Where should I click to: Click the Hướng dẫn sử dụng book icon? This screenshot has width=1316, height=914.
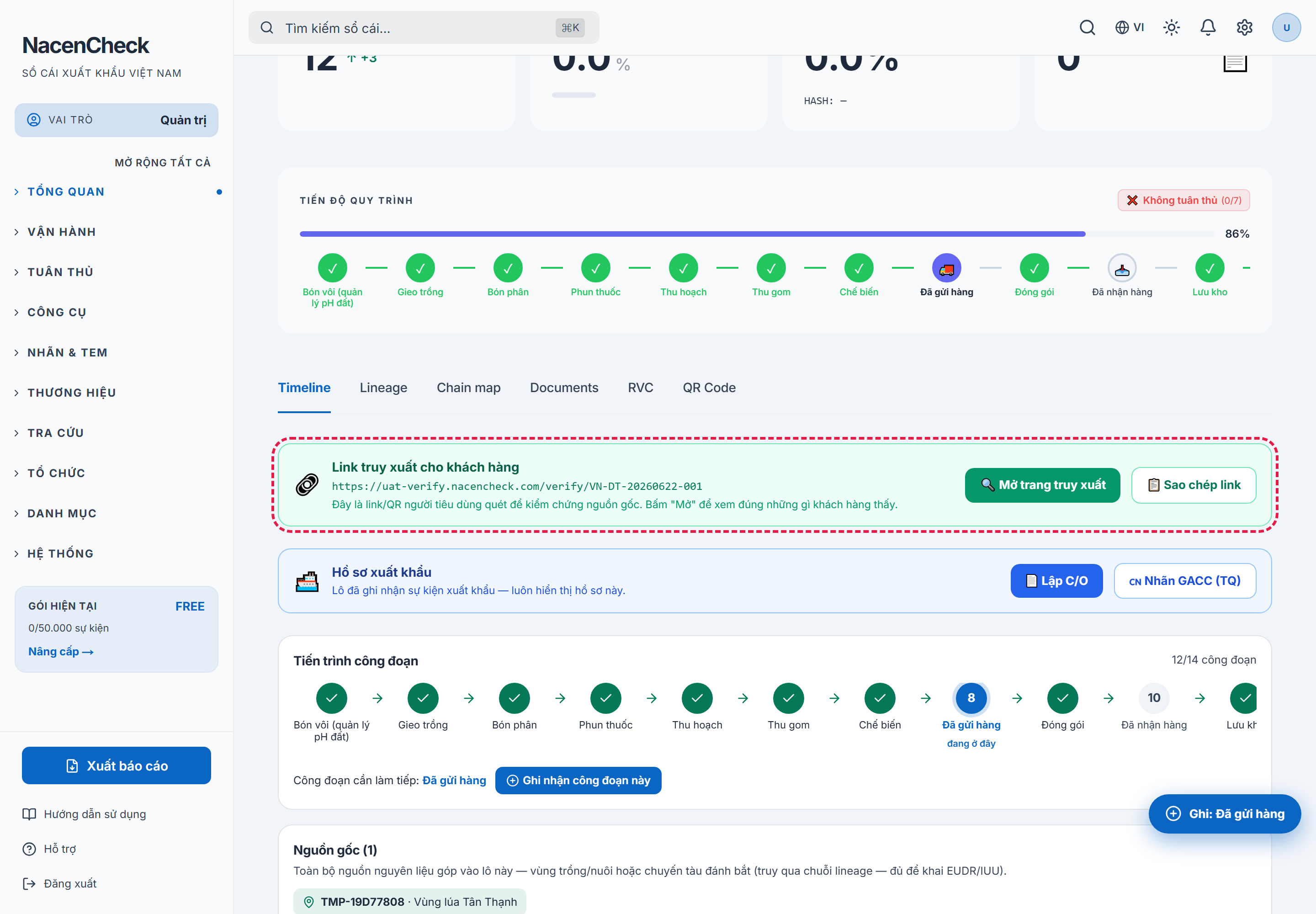[29, 814]
